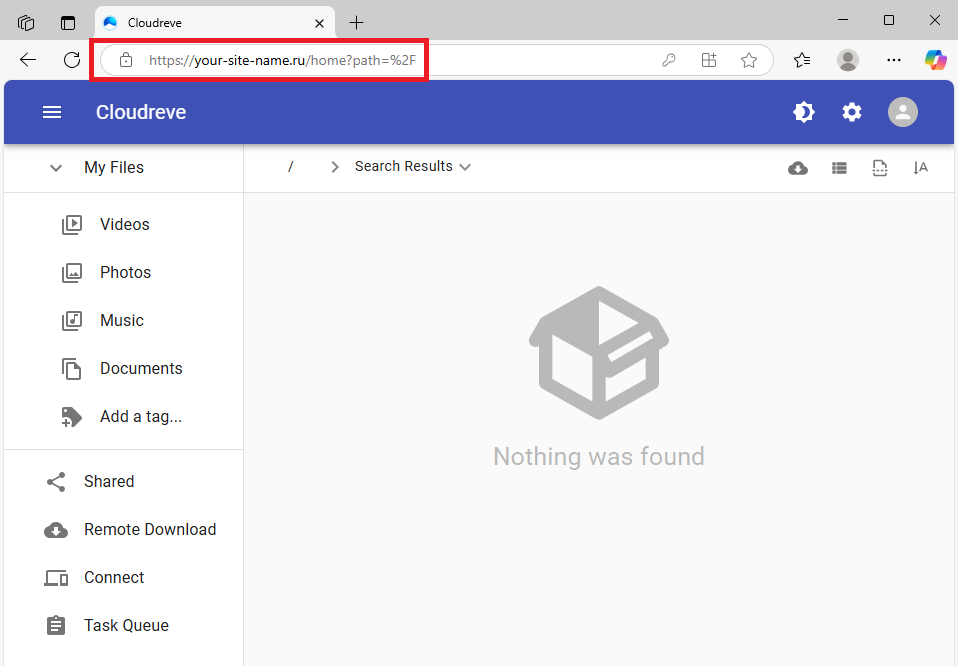The height and width of the screenshot is (666, 958).
Task: Click the browser apps/split-screen icon
Action: point(709,60)
